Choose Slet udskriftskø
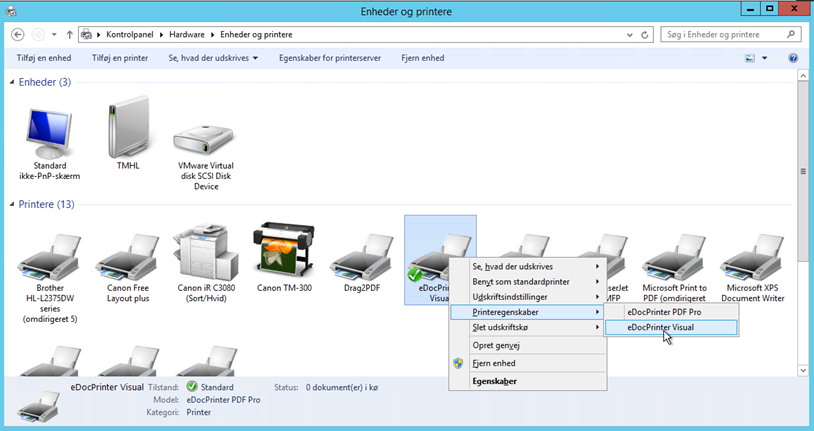Viewport: 814px width, 431px height. pos(528,327)
